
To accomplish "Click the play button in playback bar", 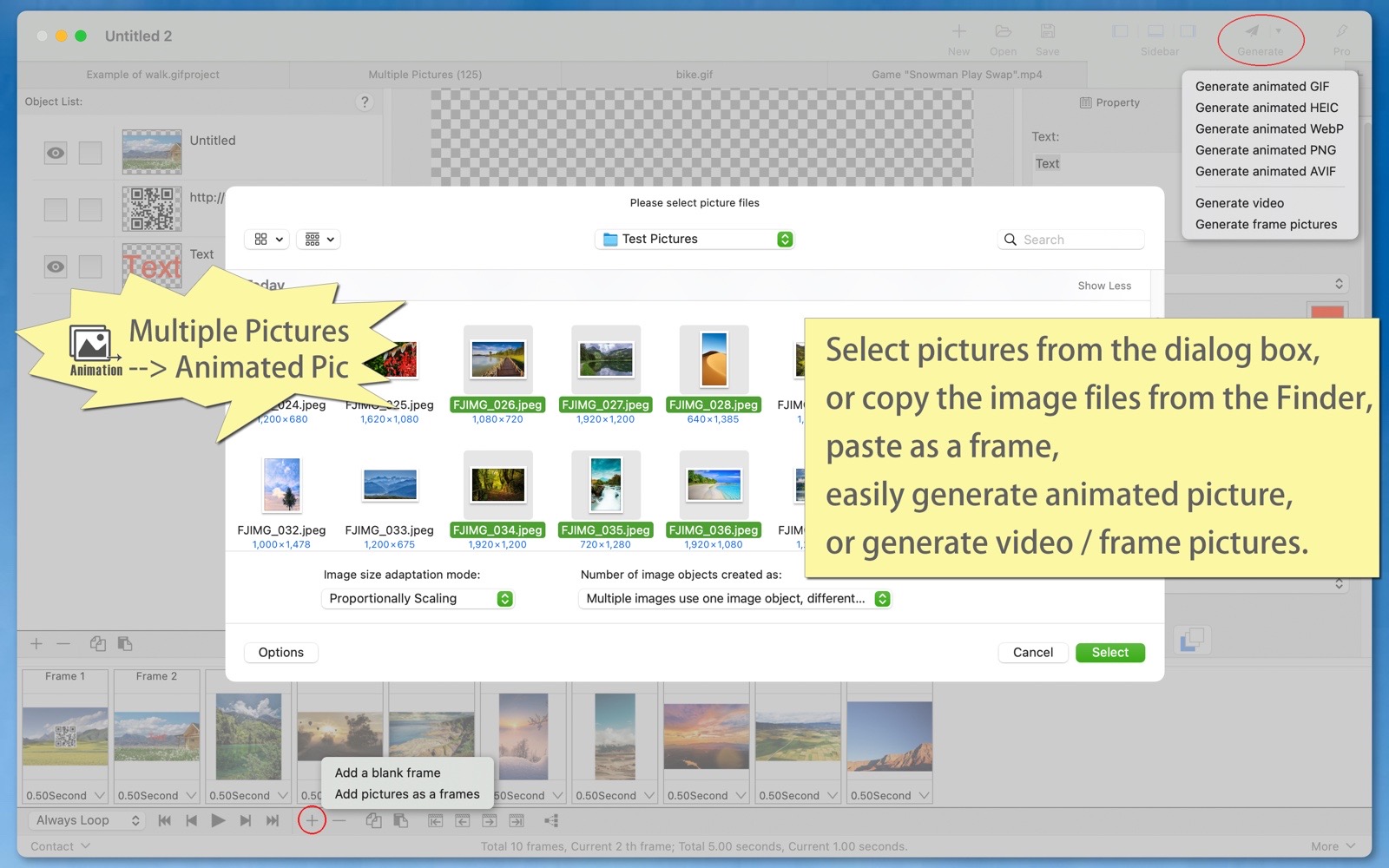I will click(218, 820).
